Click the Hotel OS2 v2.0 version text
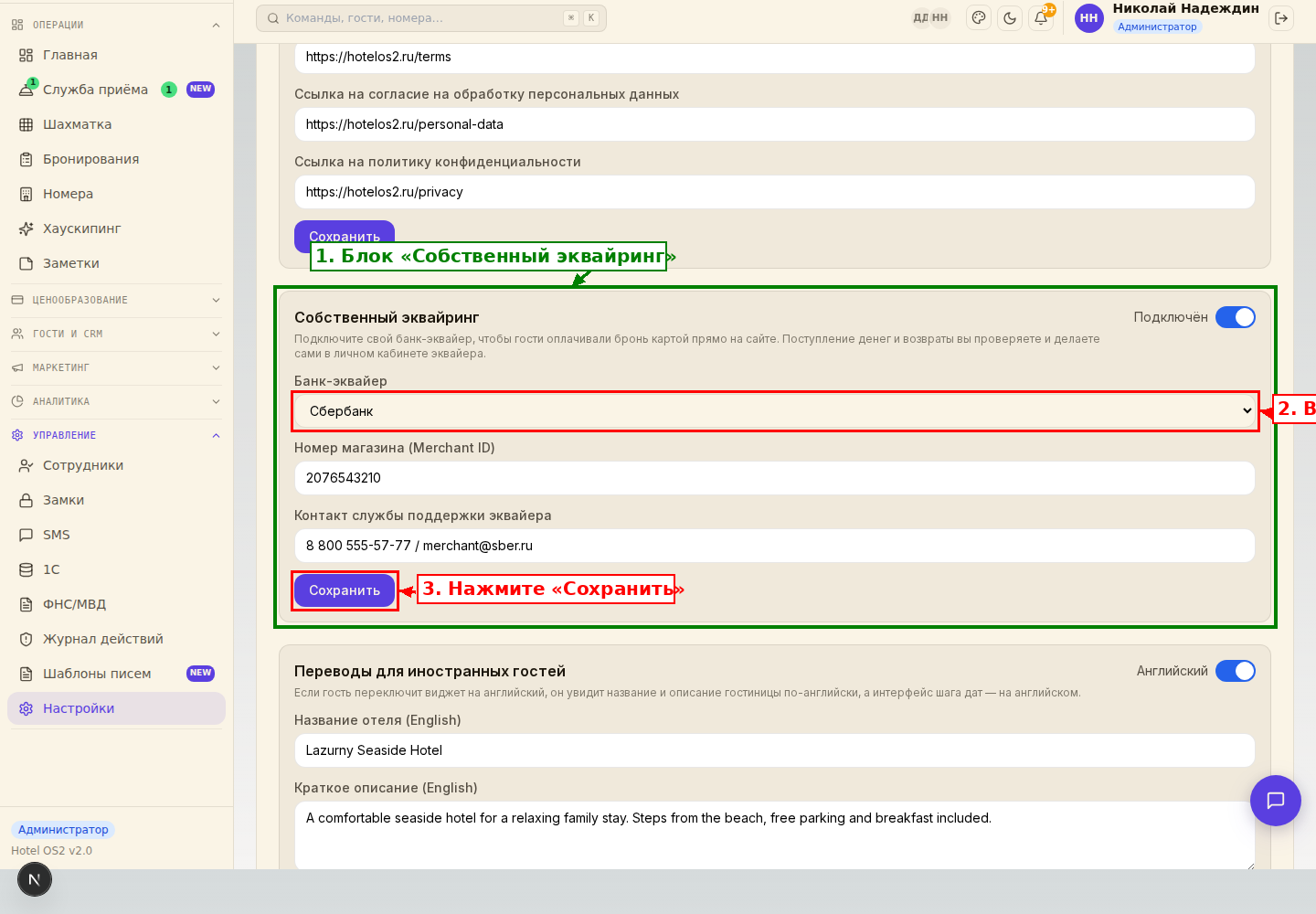Viewport: 1316px width, 914px height. tap(52, 851)
